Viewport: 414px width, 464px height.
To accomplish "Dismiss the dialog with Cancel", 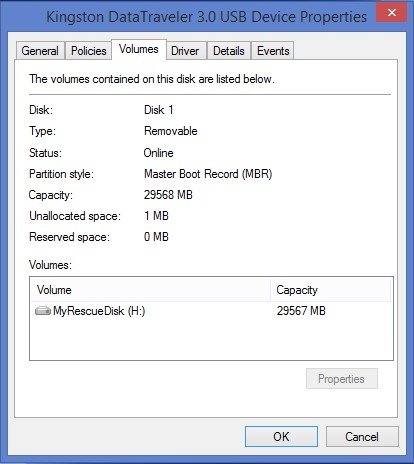I will coord(362,436).
